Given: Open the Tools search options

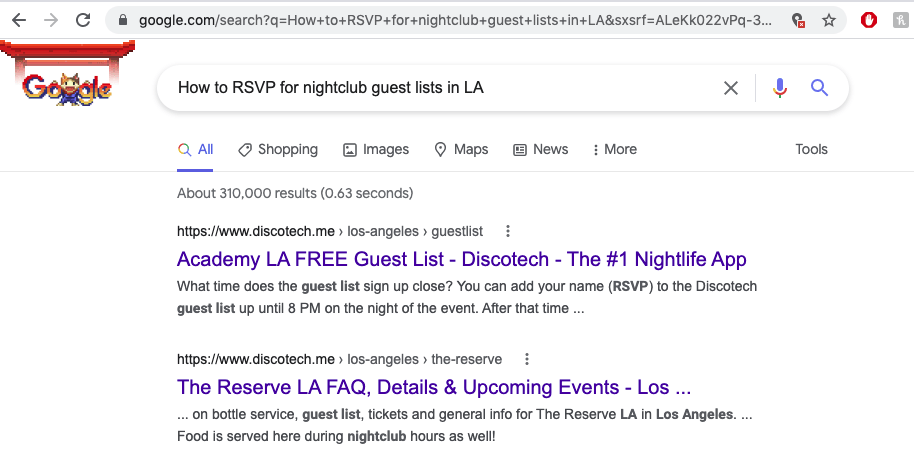Looking at the screenshot, I should point(811,149).
